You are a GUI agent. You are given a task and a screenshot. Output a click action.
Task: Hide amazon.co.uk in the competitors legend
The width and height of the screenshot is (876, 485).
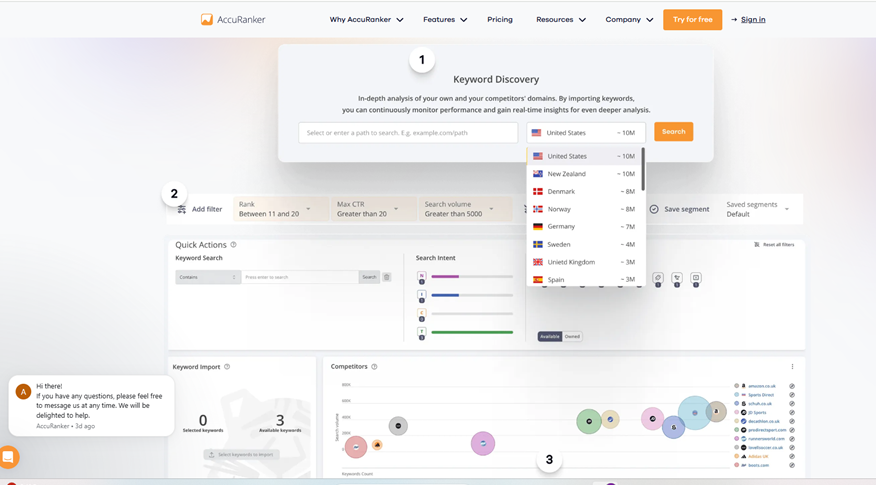792,386
